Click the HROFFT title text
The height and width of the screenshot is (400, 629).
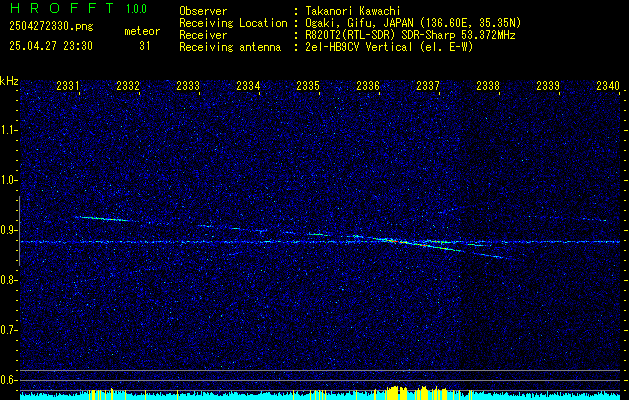point(62,8)
